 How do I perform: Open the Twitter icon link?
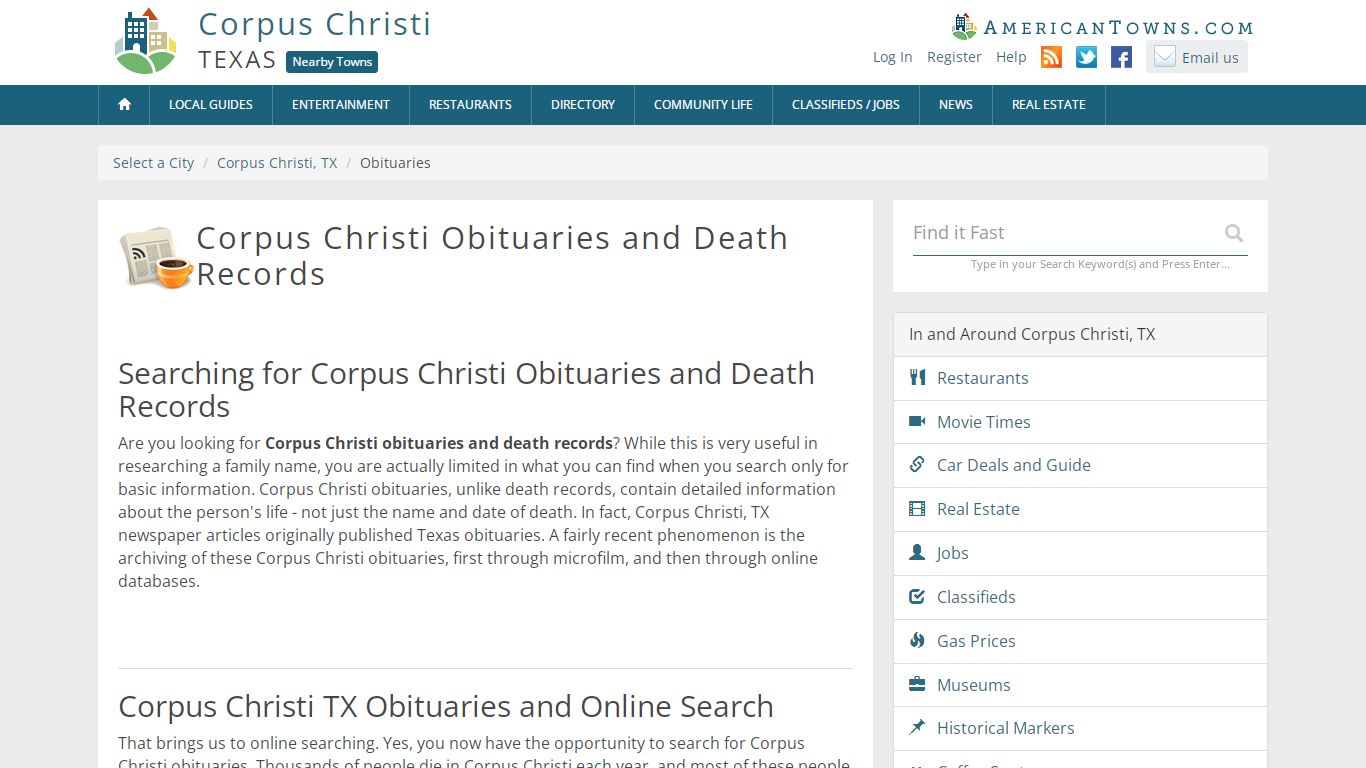coord(1087,57)
